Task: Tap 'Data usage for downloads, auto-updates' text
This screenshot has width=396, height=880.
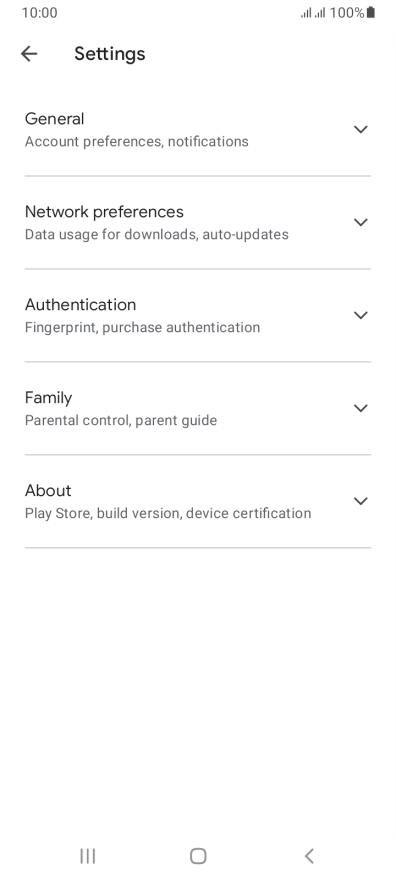Action: pos(156,235)
